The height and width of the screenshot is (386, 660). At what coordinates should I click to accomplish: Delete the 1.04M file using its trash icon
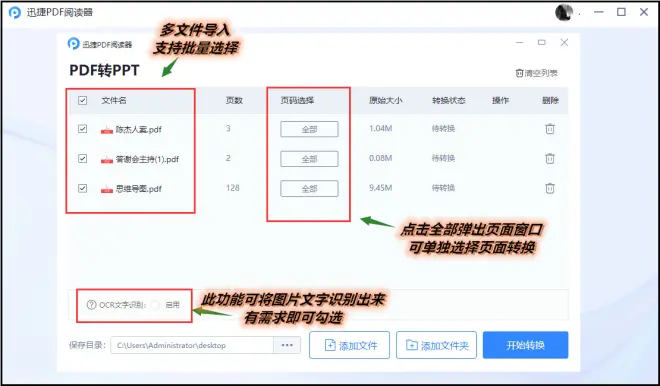pyautogui.click(x=550, y=129)
